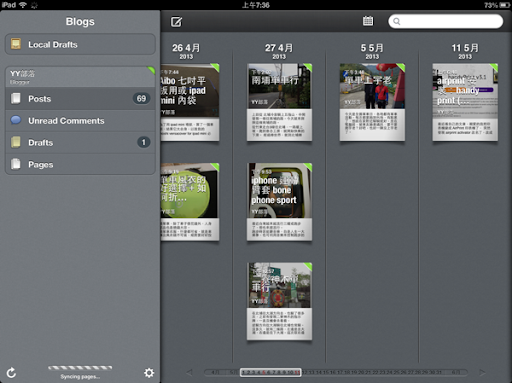Jump to 6/1 on the timeline
512x383 pixels.
point(455,372)
